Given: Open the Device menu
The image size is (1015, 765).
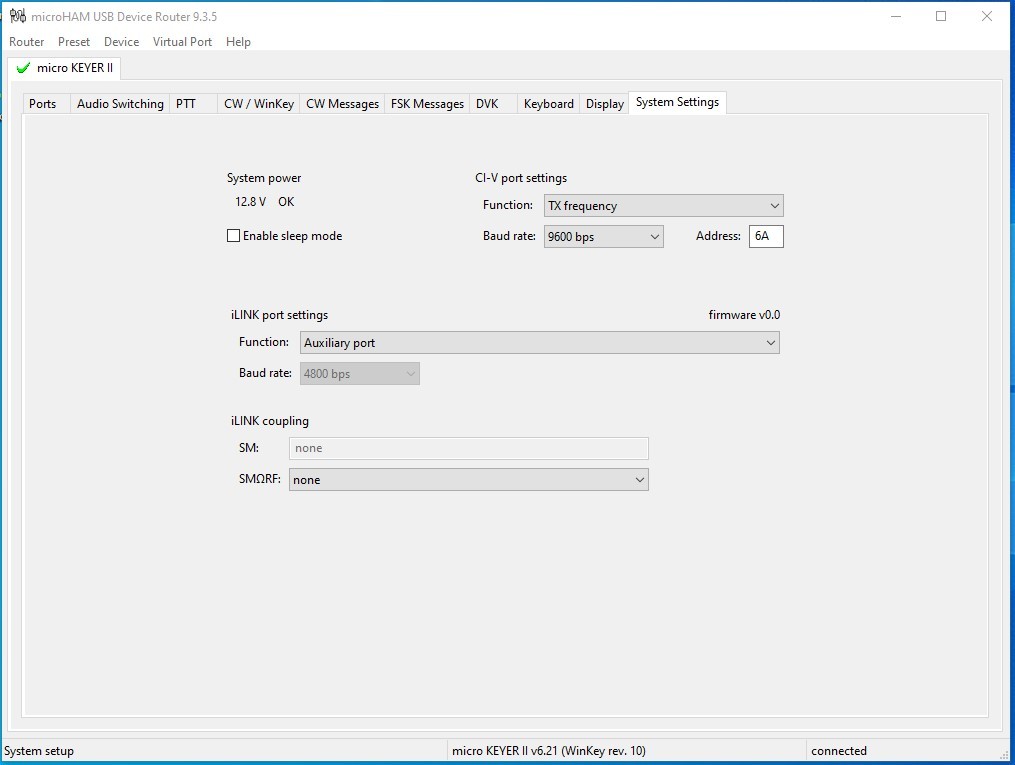Looking at the screenshot, I should click(x=122, y=42).
